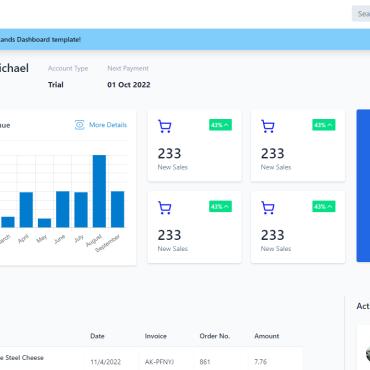Image resolution: width=370 pixels, height=370 pixels.
Task: Click the amount 7.76 cell
Action: pyautogui.click(x=260, y=362)
